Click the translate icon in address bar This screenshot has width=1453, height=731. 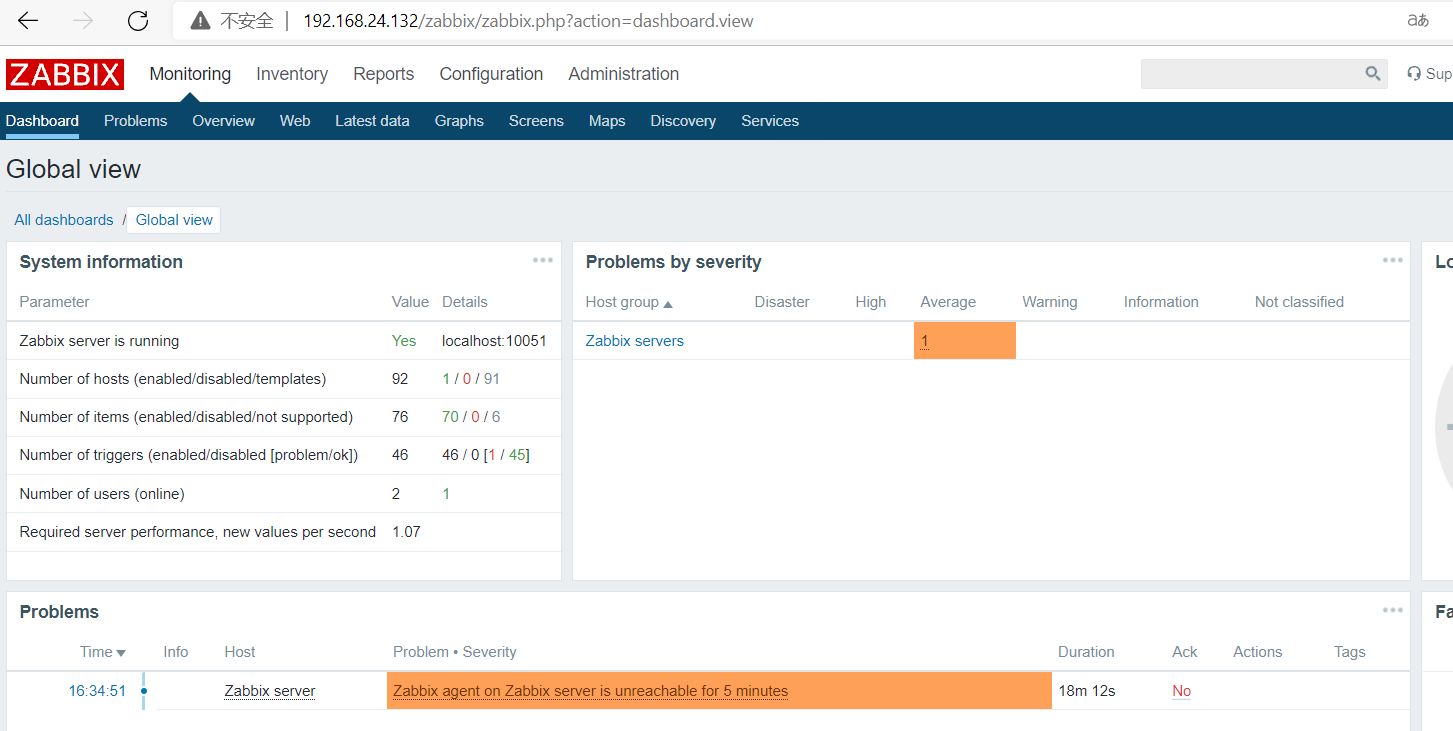[1418, 21]
